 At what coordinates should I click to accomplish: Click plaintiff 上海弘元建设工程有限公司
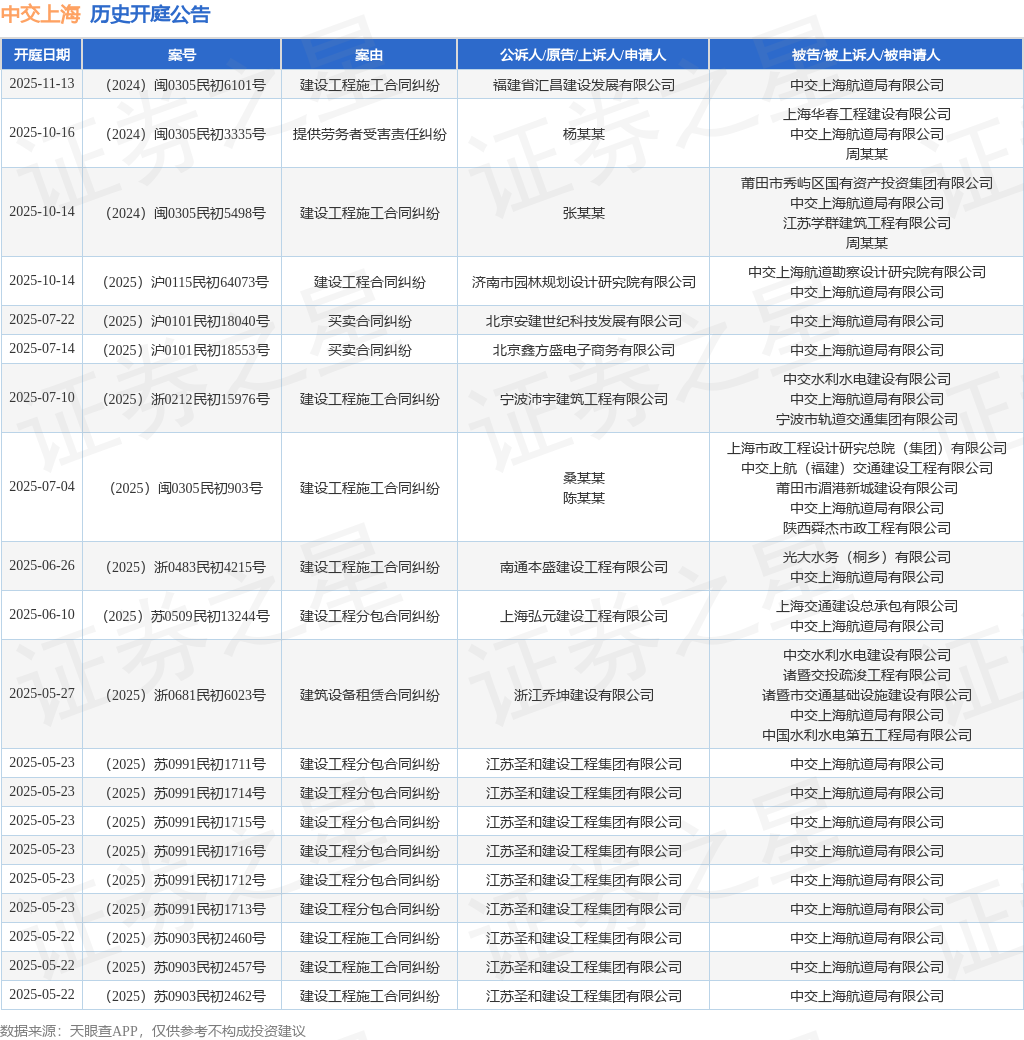pyautogui.click(x=584, y=616)
